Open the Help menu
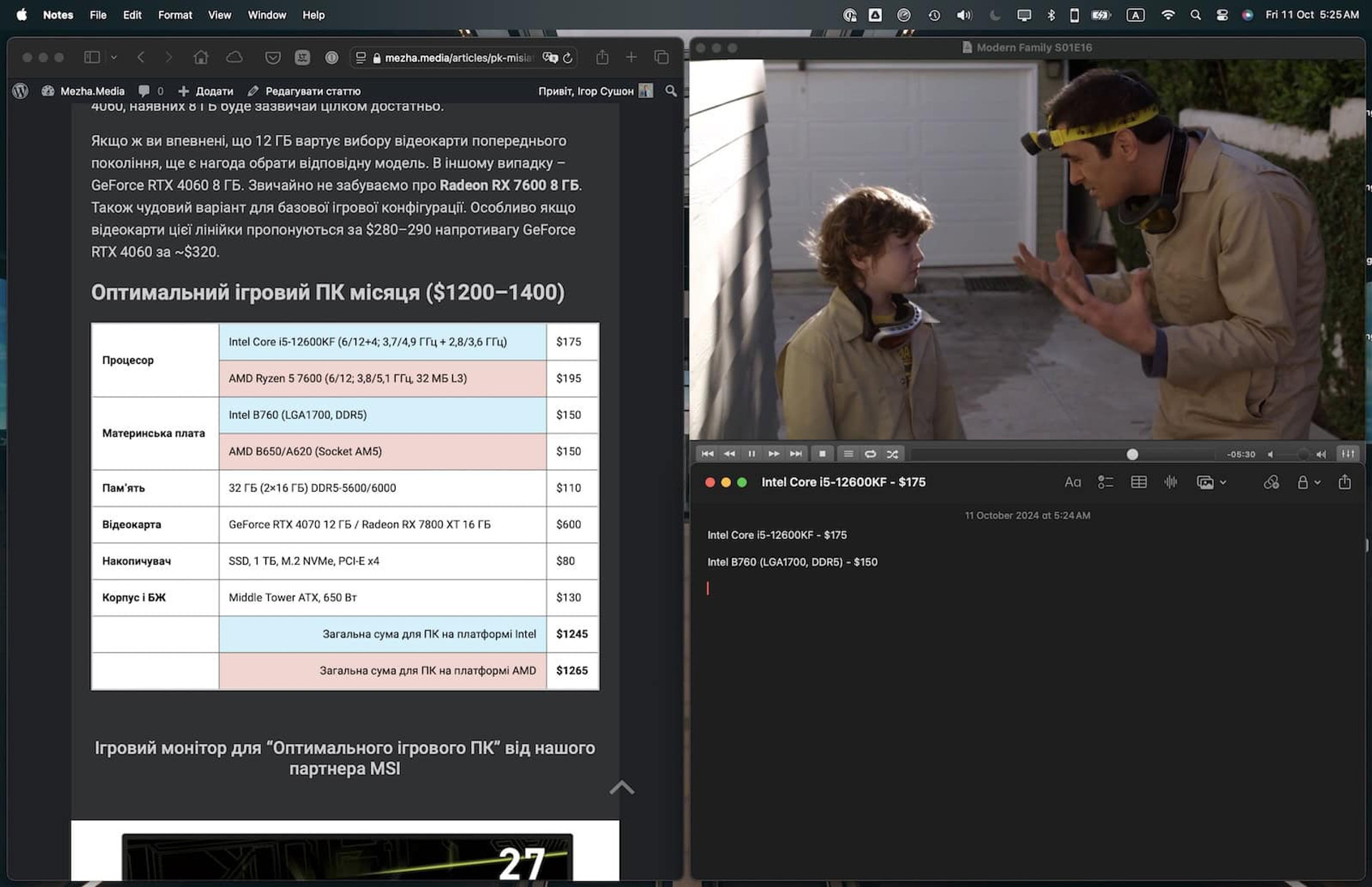Viewport: 1372px width, 887px height. tap(313, 14)
